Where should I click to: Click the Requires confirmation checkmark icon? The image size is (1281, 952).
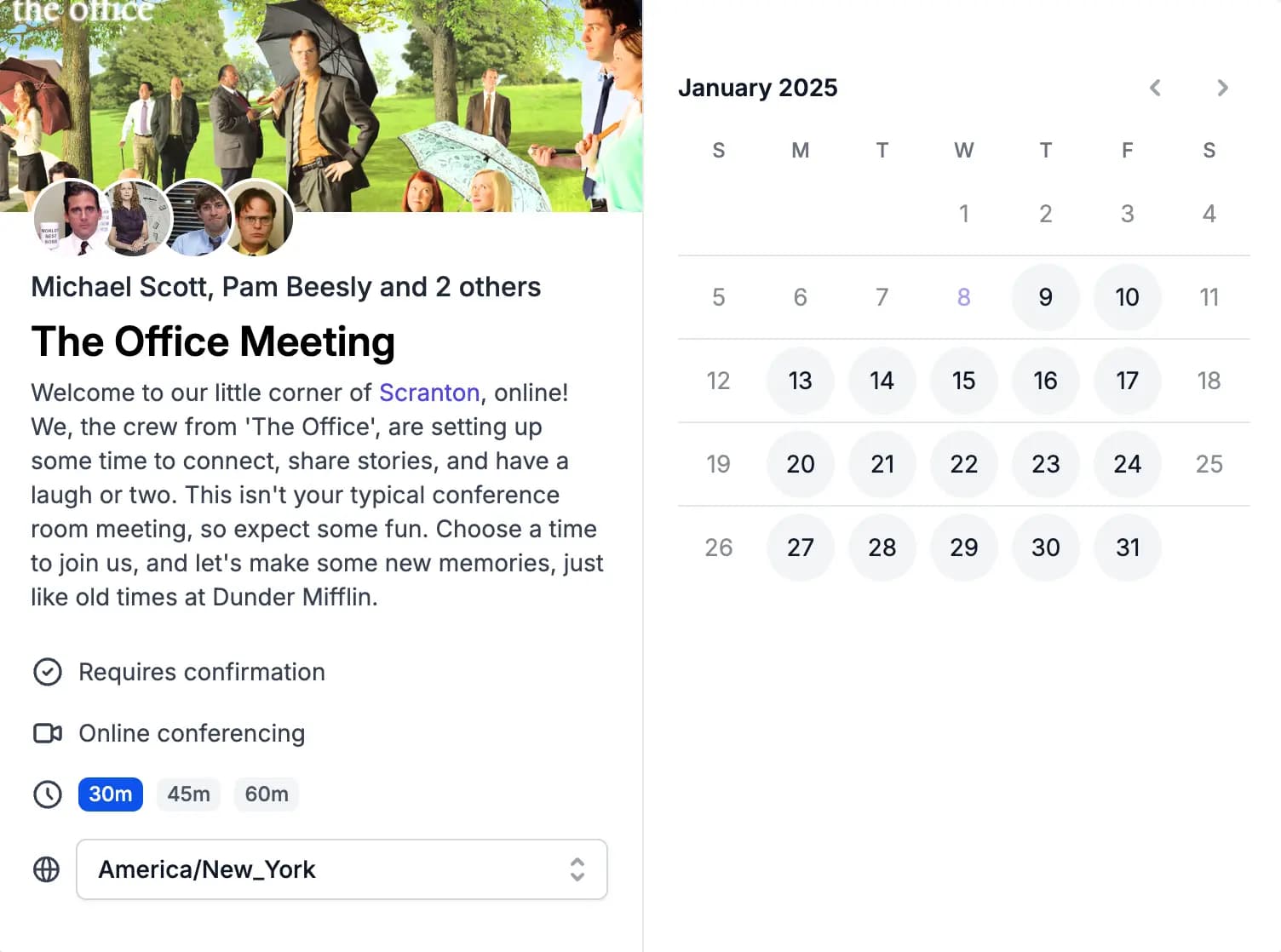coord(48,672)
